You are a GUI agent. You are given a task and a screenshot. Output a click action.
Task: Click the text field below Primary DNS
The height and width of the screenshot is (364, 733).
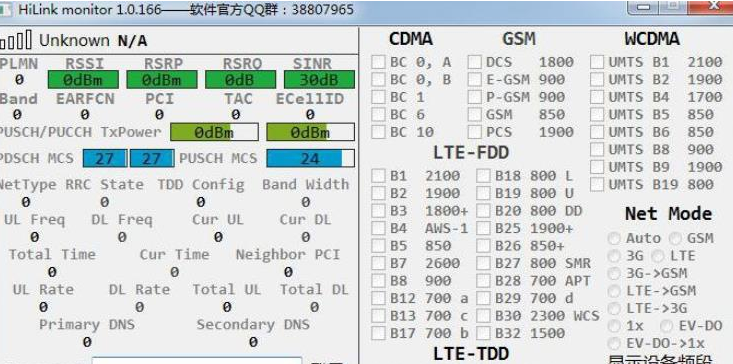tap(197, 360)
